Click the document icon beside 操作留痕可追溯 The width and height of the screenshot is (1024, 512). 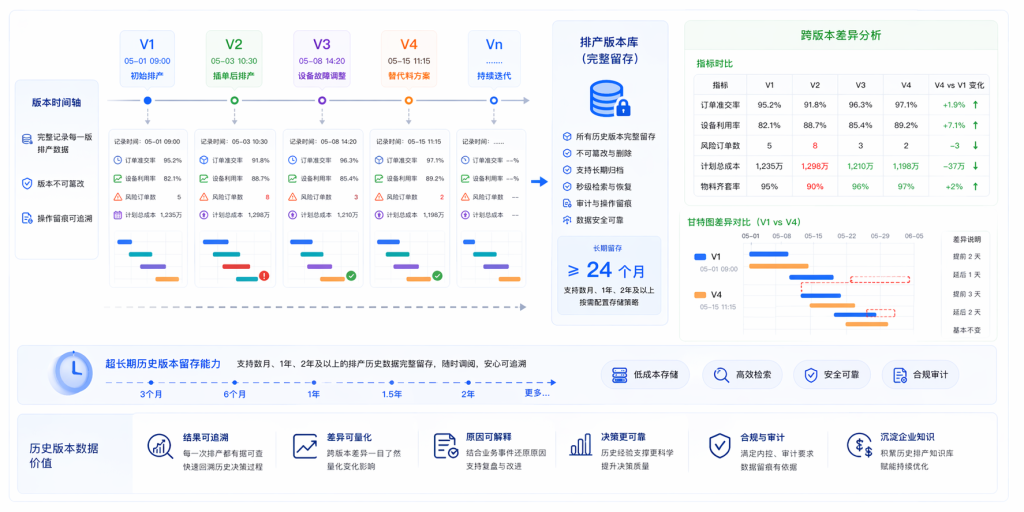pos(27,219)
